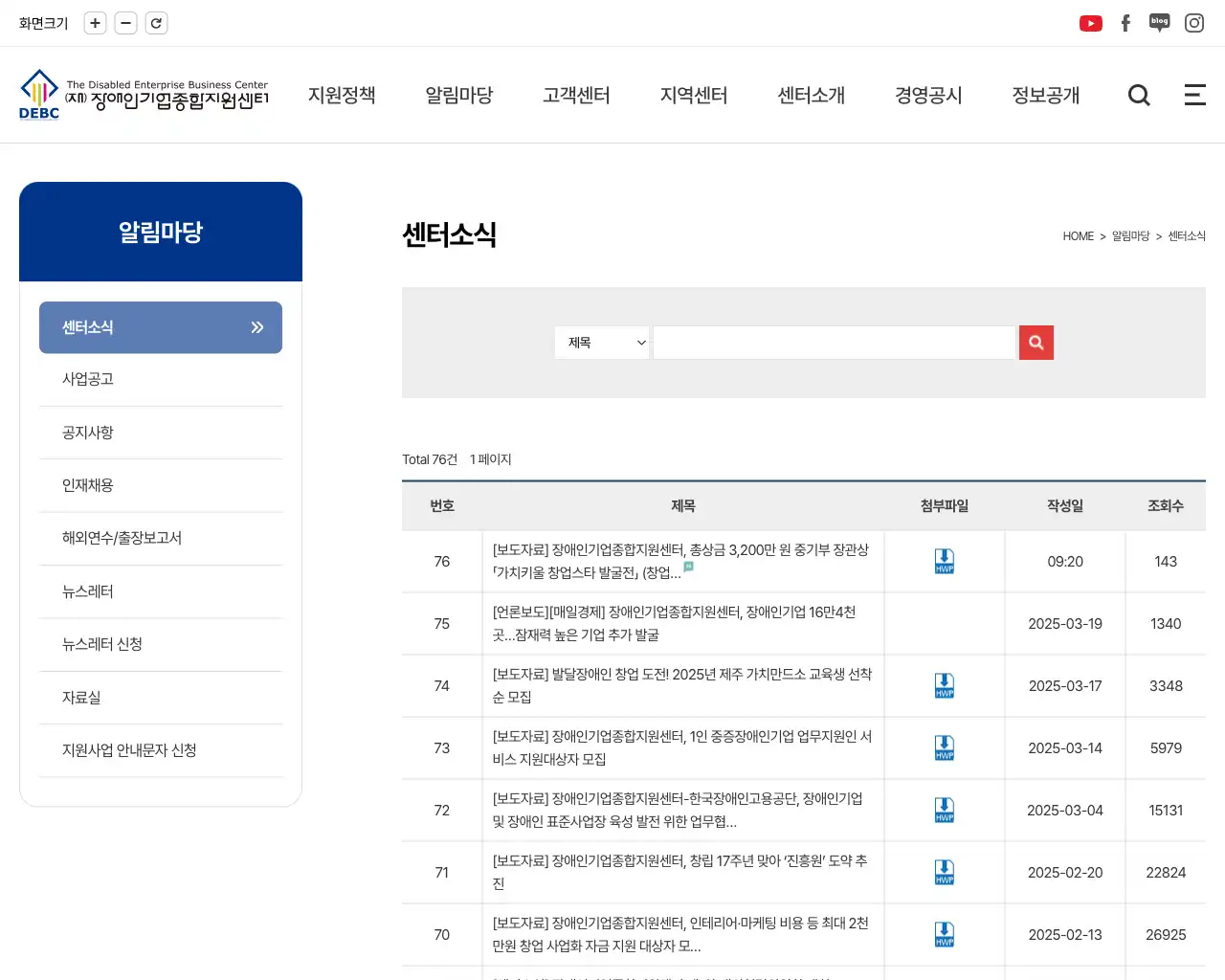Click the view count 15131 cell
Screen dimensions: 1225x980
tap(1166, 811)
